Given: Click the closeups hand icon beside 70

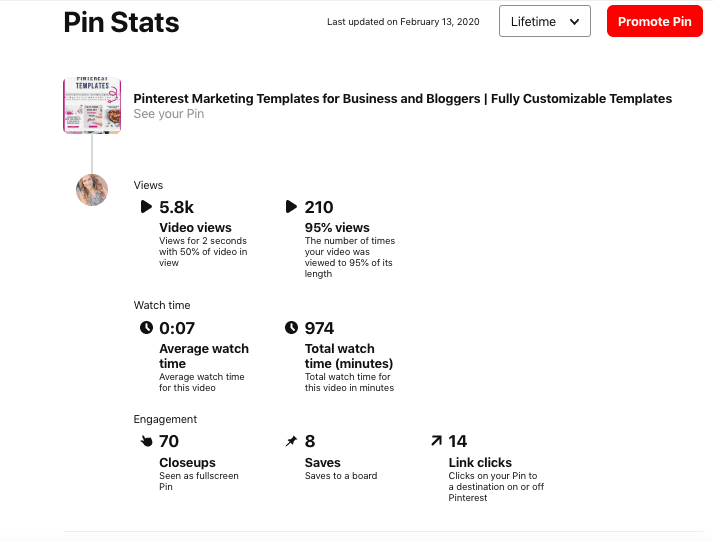Looking at the screenshot, I should point(146,441).
